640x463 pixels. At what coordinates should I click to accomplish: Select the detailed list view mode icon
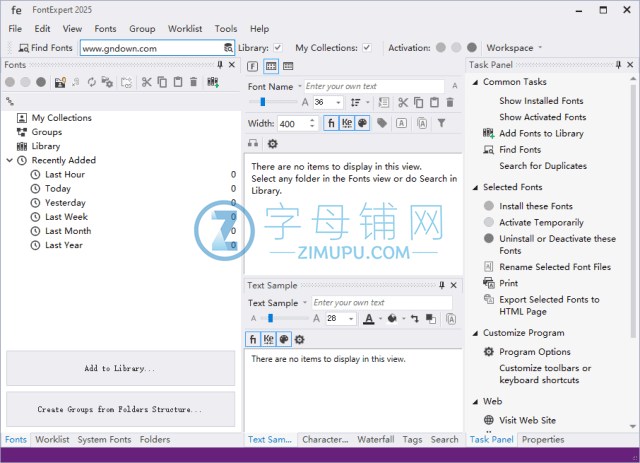[x=288, y=66]
